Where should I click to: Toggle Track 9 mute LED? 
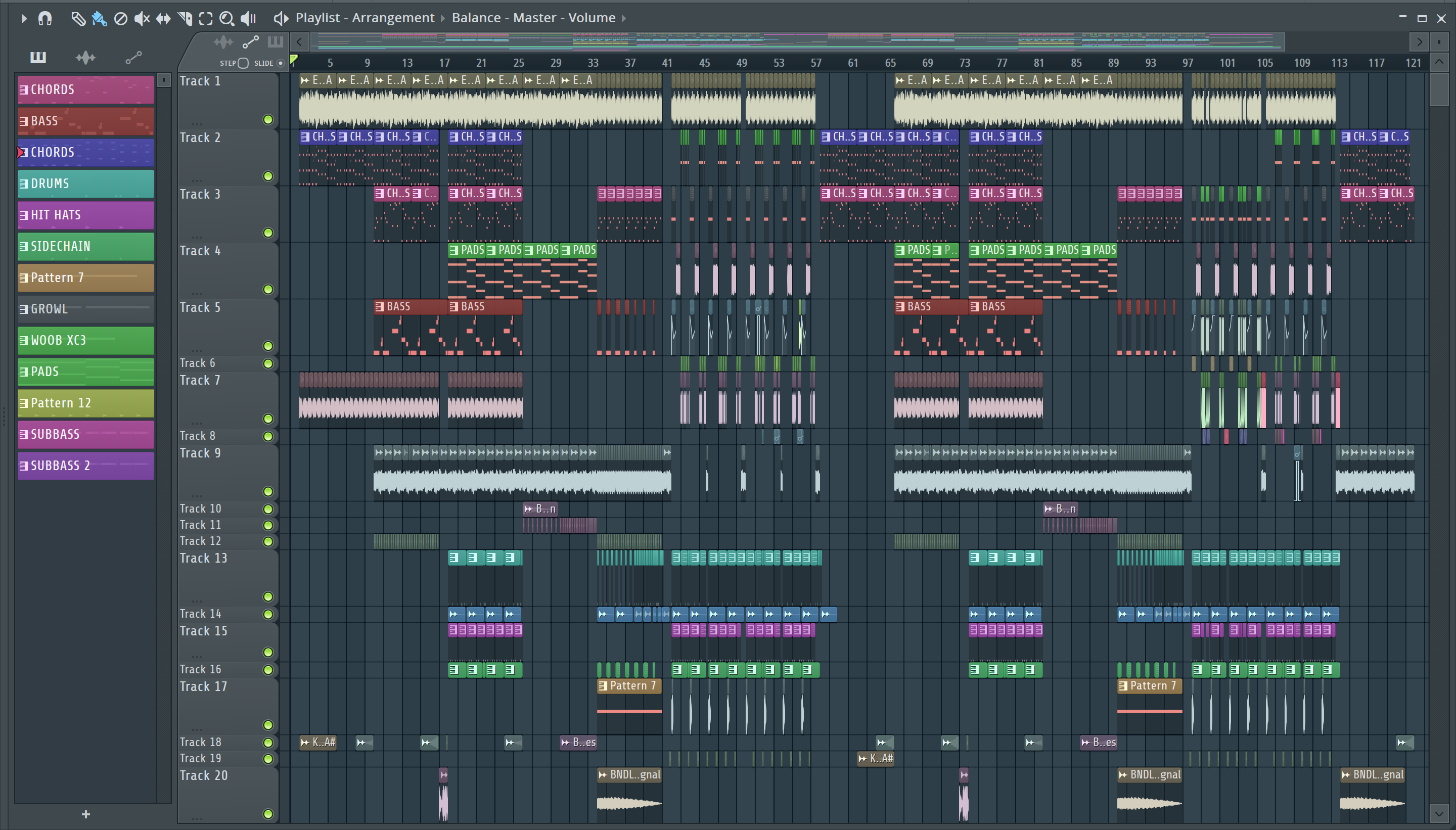coord(268,491)
